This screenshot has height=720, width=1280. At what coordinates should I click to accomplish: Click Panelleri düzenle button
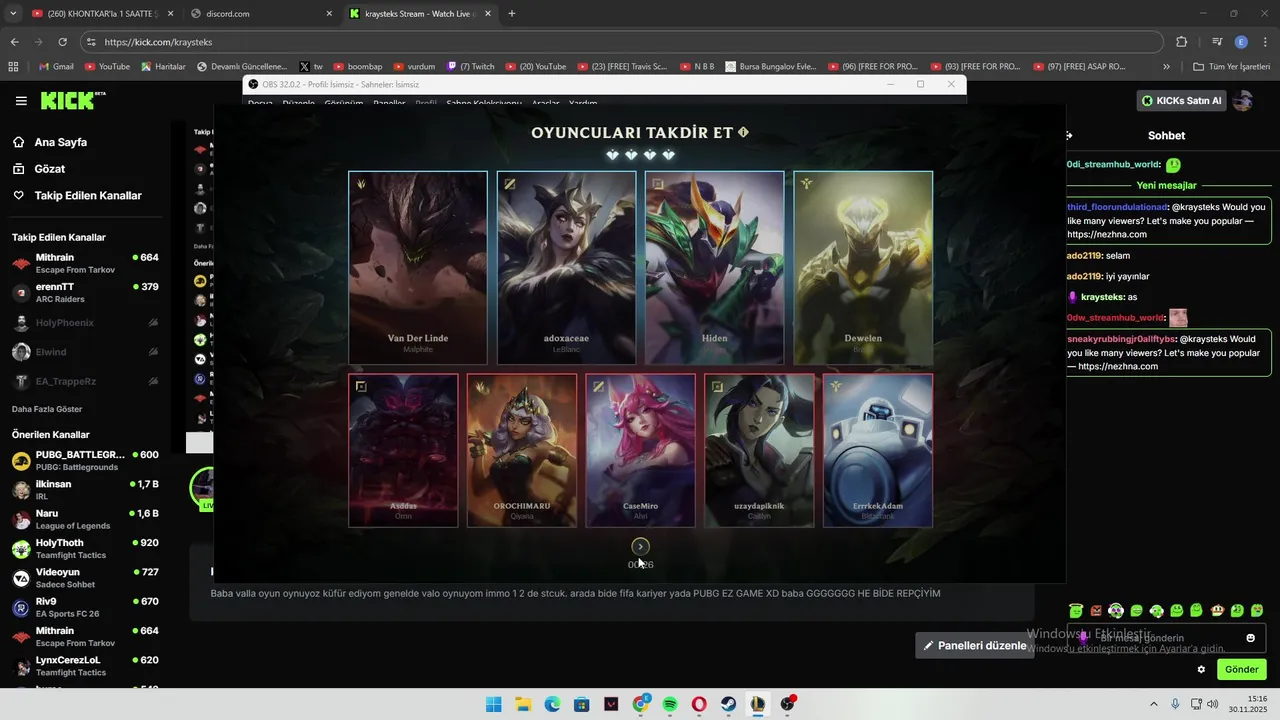(x=975, y=646)
